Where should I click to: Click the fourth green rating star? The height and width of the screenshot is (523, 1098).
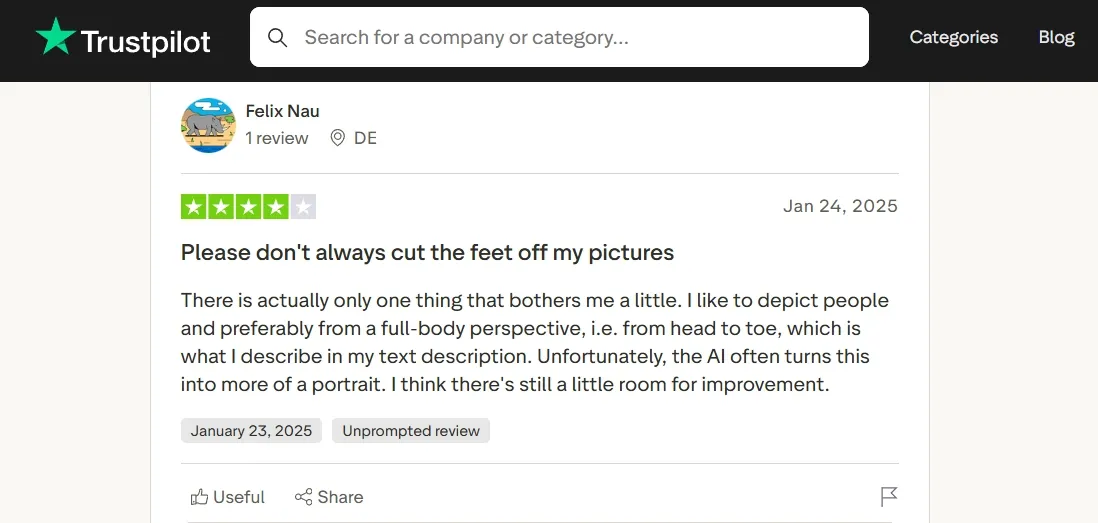click(276, 207)
